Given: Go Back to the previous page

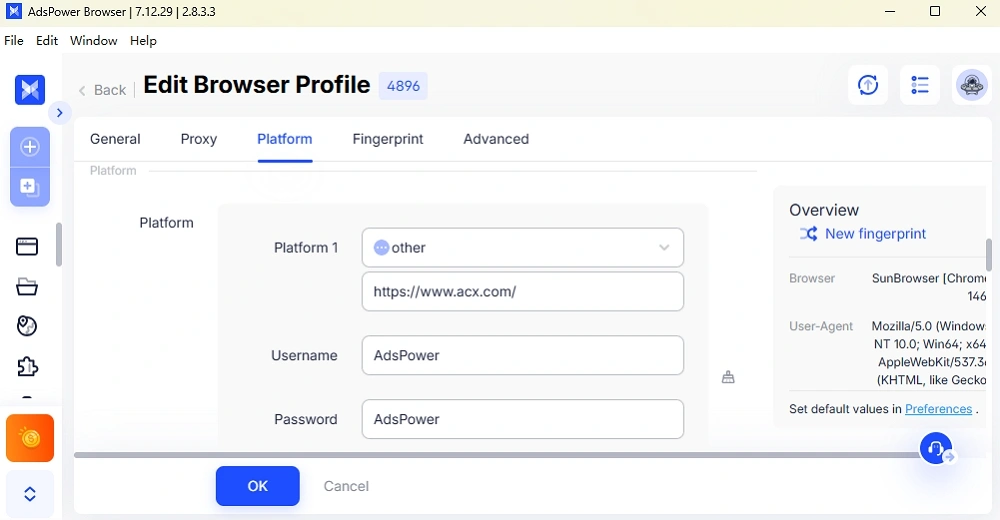Looking at the screenshot, I should point(103,90).
